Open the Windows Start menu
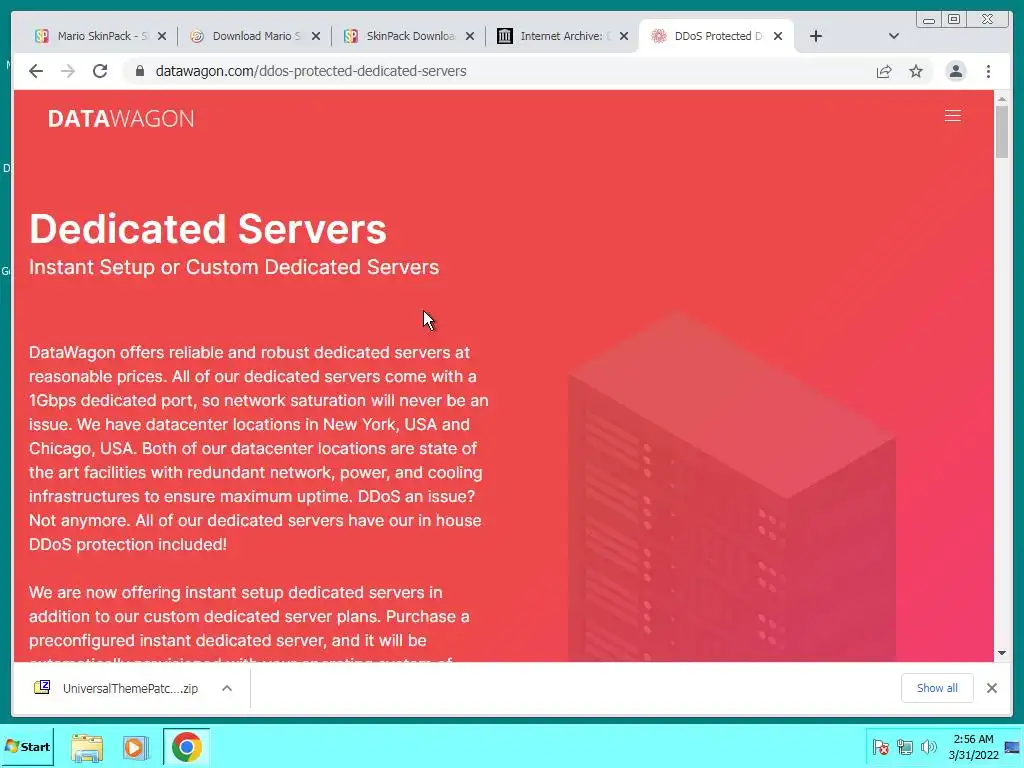This screenshot has width=1024, height=768. coord(27,746)
